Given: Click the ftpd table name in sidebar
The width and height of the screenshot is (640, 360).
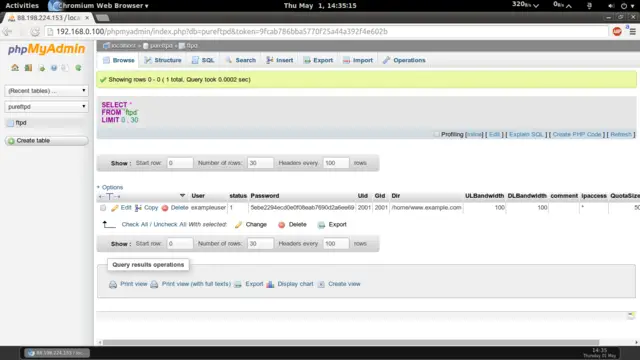Looking at the screenshot, I should pyautogui.click(x=21, y=123).
